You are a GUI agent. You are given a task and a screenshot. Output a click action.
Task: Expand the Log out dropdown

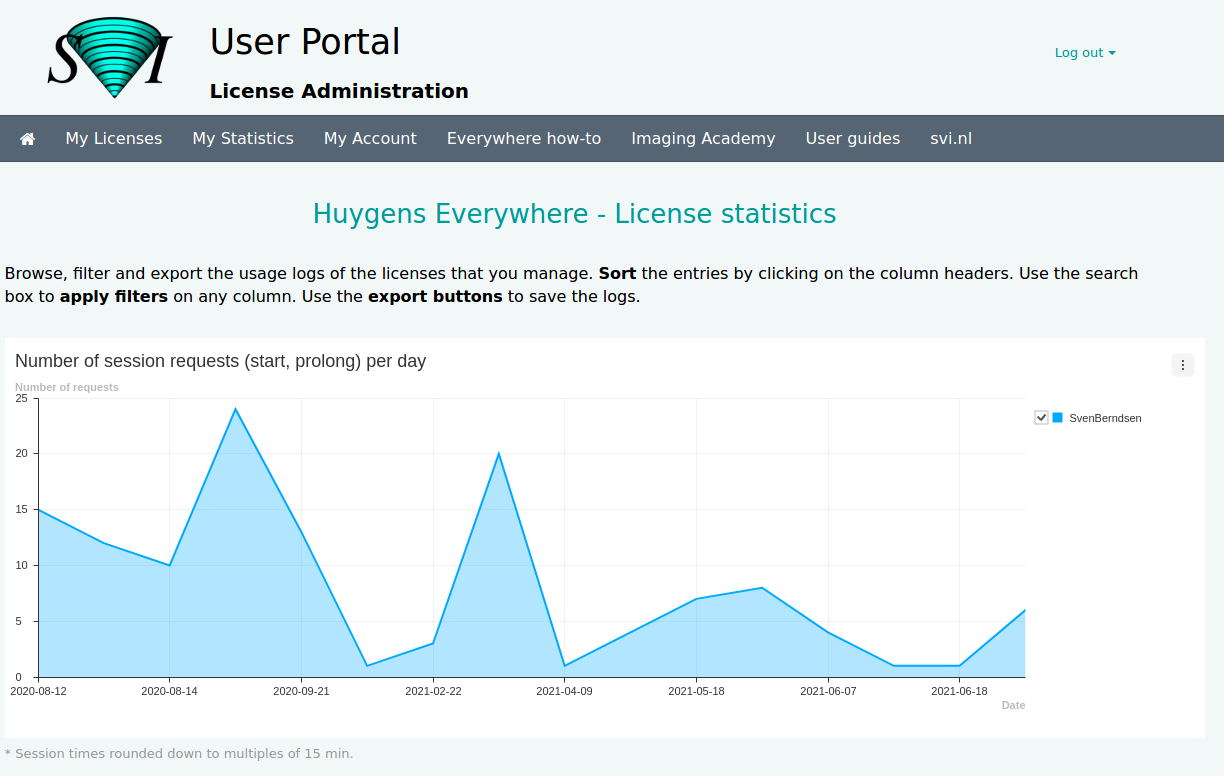tap(1085, 53)
